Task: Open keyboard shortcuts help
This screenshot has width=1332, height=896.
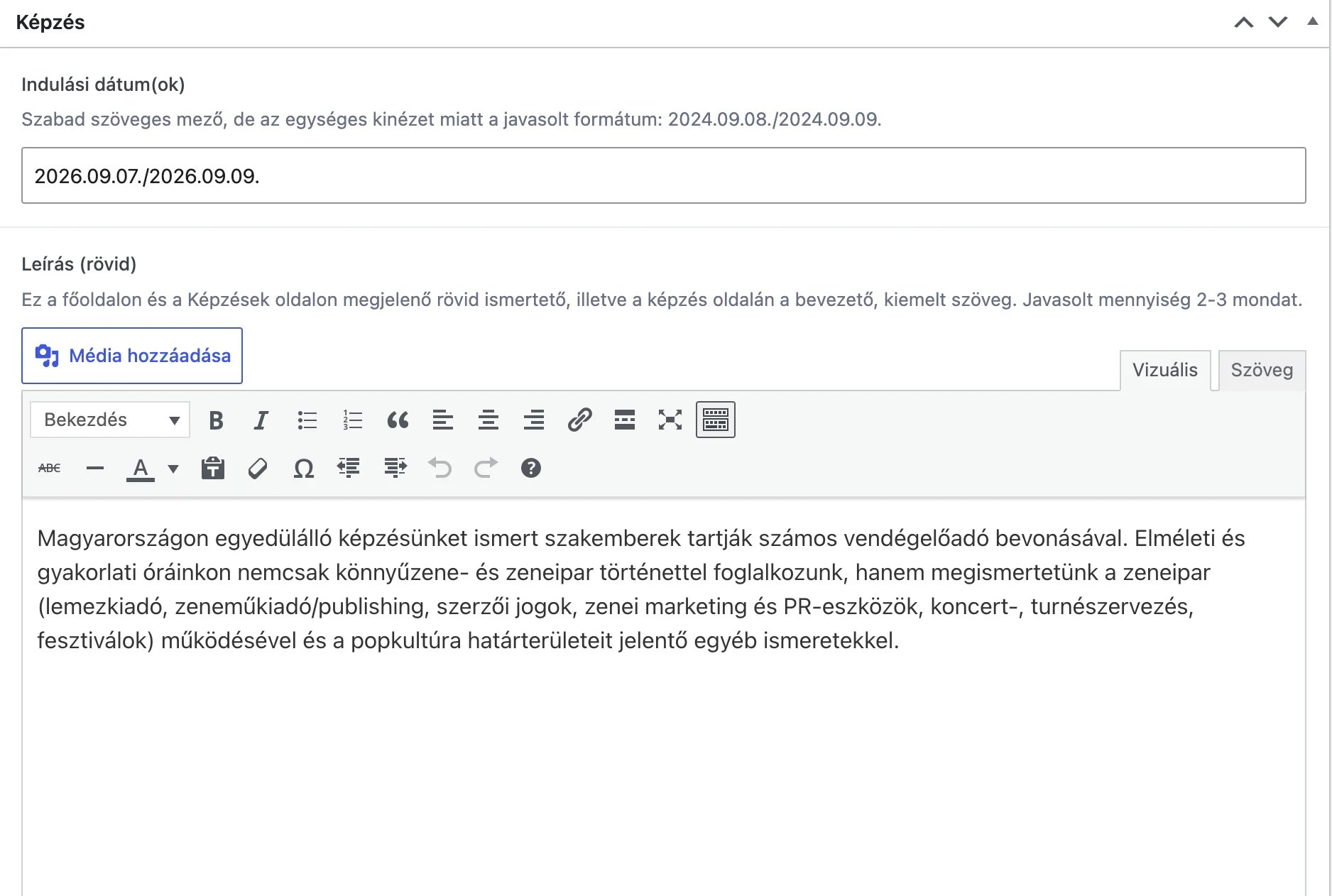Action: [531, 468]
